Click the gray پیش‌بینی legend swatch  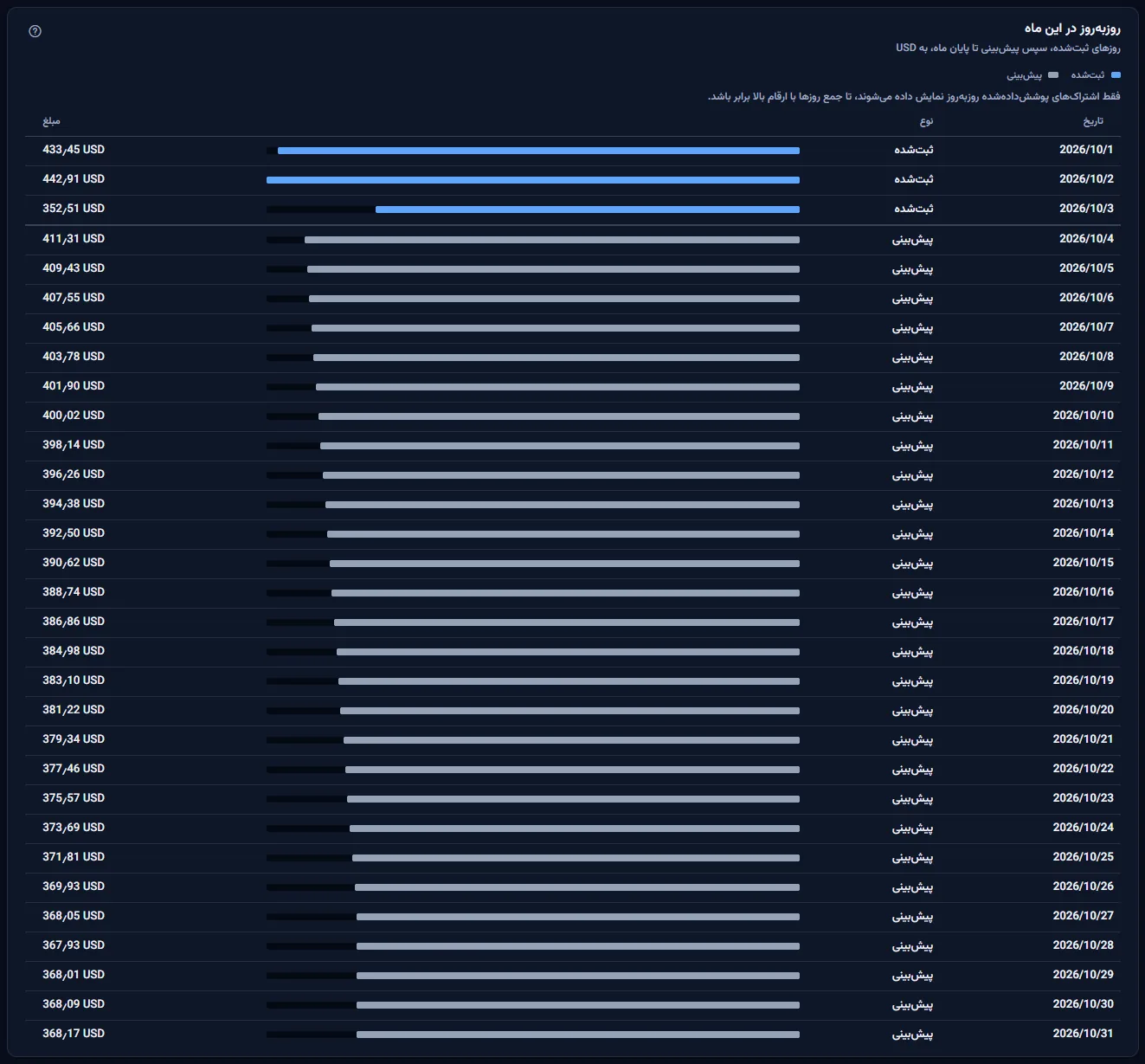coord(1053,75)
